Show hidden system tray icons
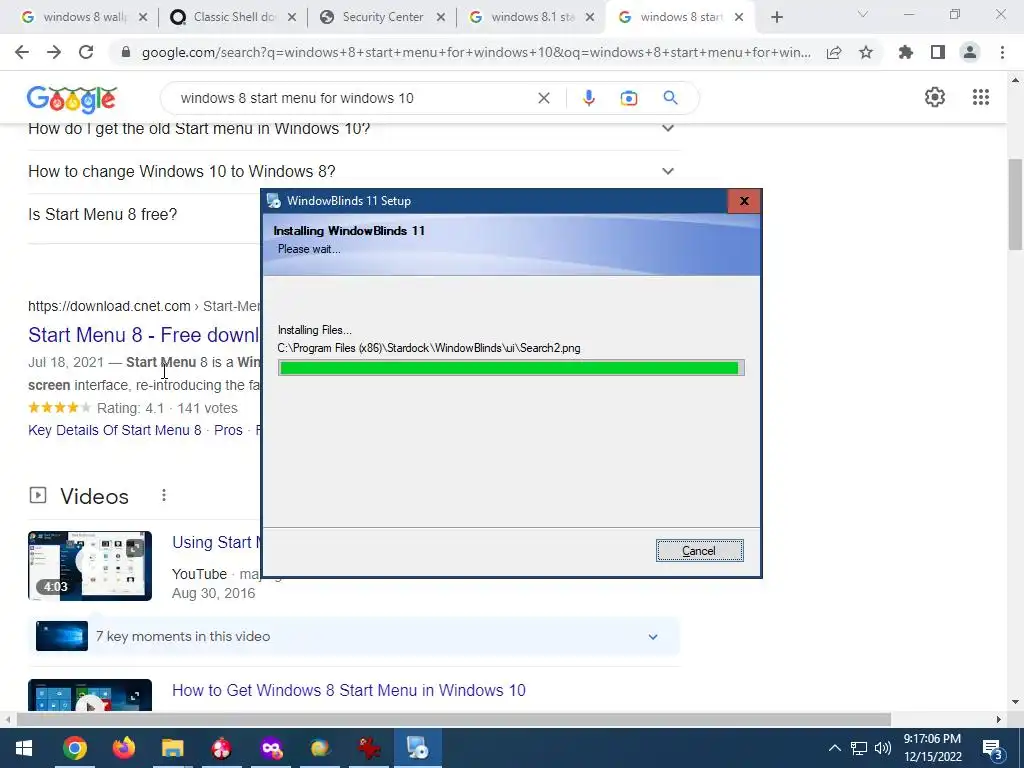 [835, 748]
